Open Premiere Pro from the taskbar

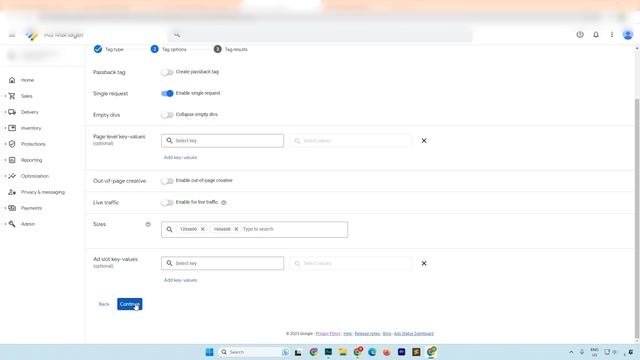tap(402, 352)
